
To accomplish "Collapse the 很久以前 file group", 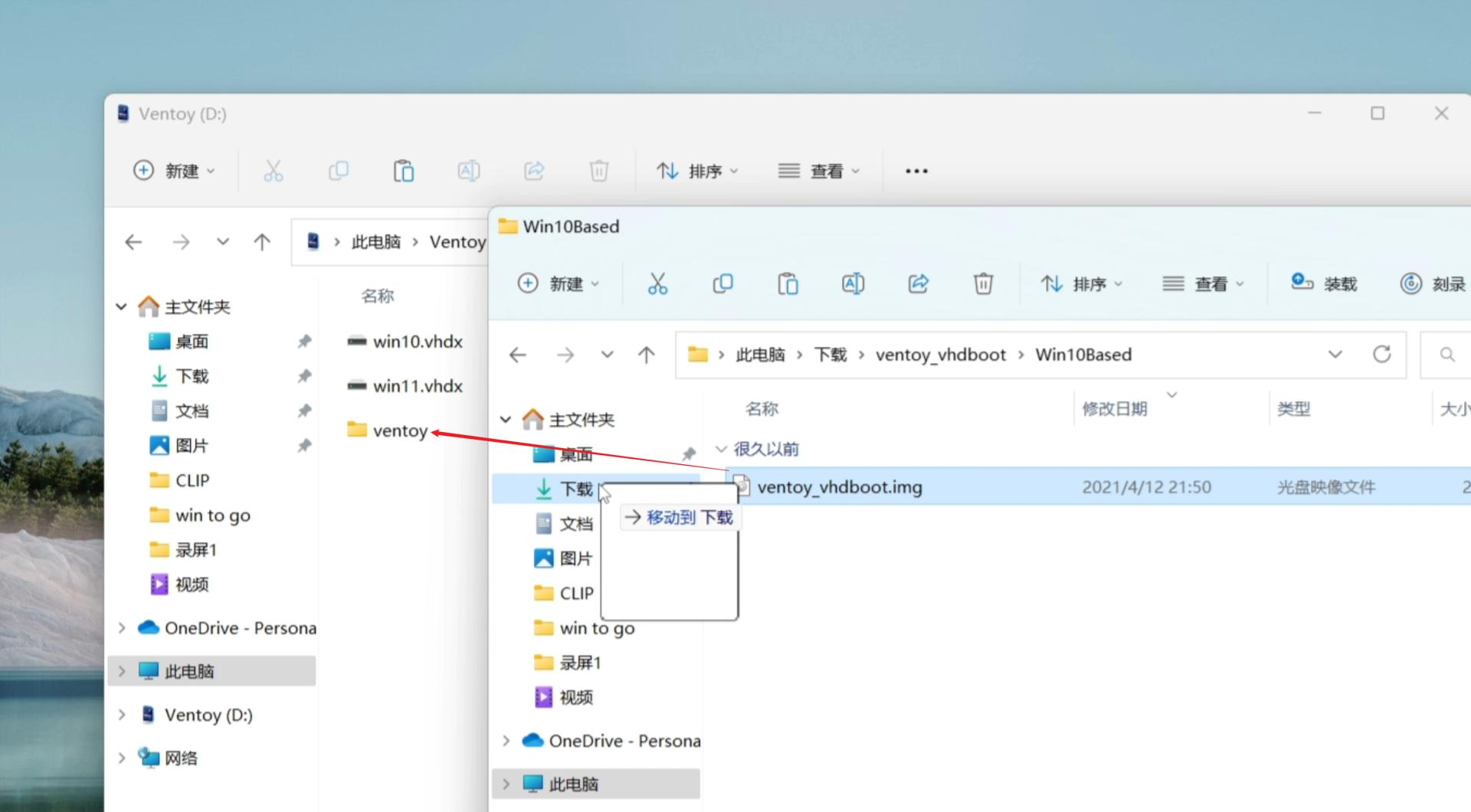I will [x=721, y=449].
